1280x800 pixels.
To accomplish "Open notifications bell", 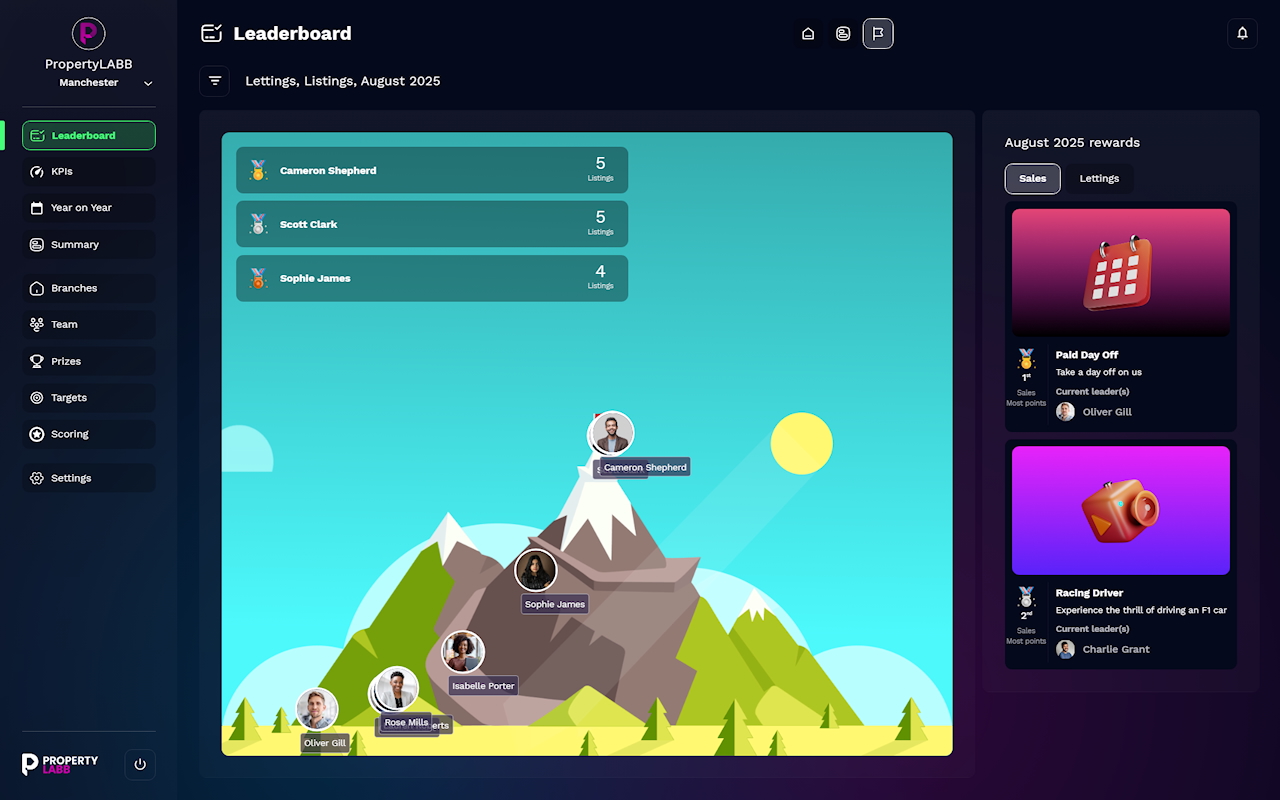I will tap(1242, 33).
